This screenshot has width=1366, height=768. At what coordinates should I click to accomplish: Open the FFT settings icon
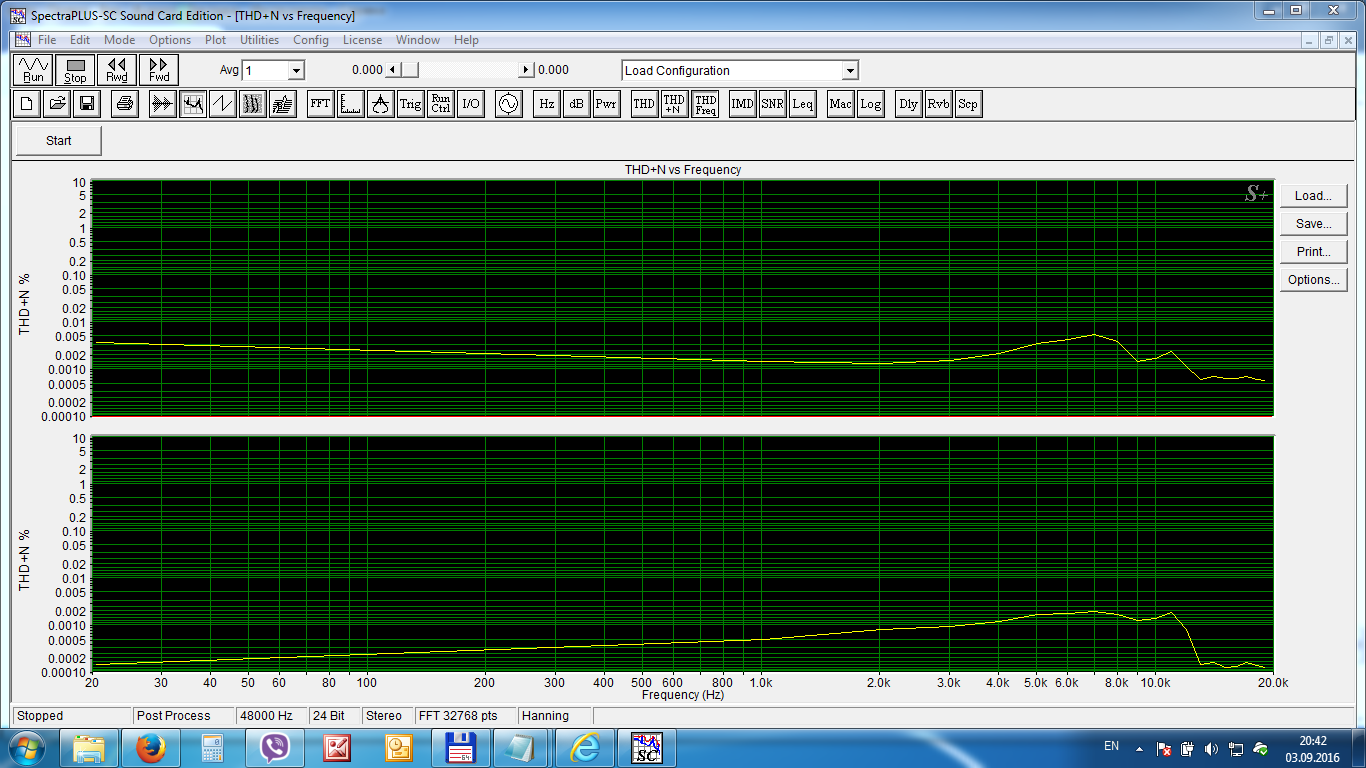[320, 104]
